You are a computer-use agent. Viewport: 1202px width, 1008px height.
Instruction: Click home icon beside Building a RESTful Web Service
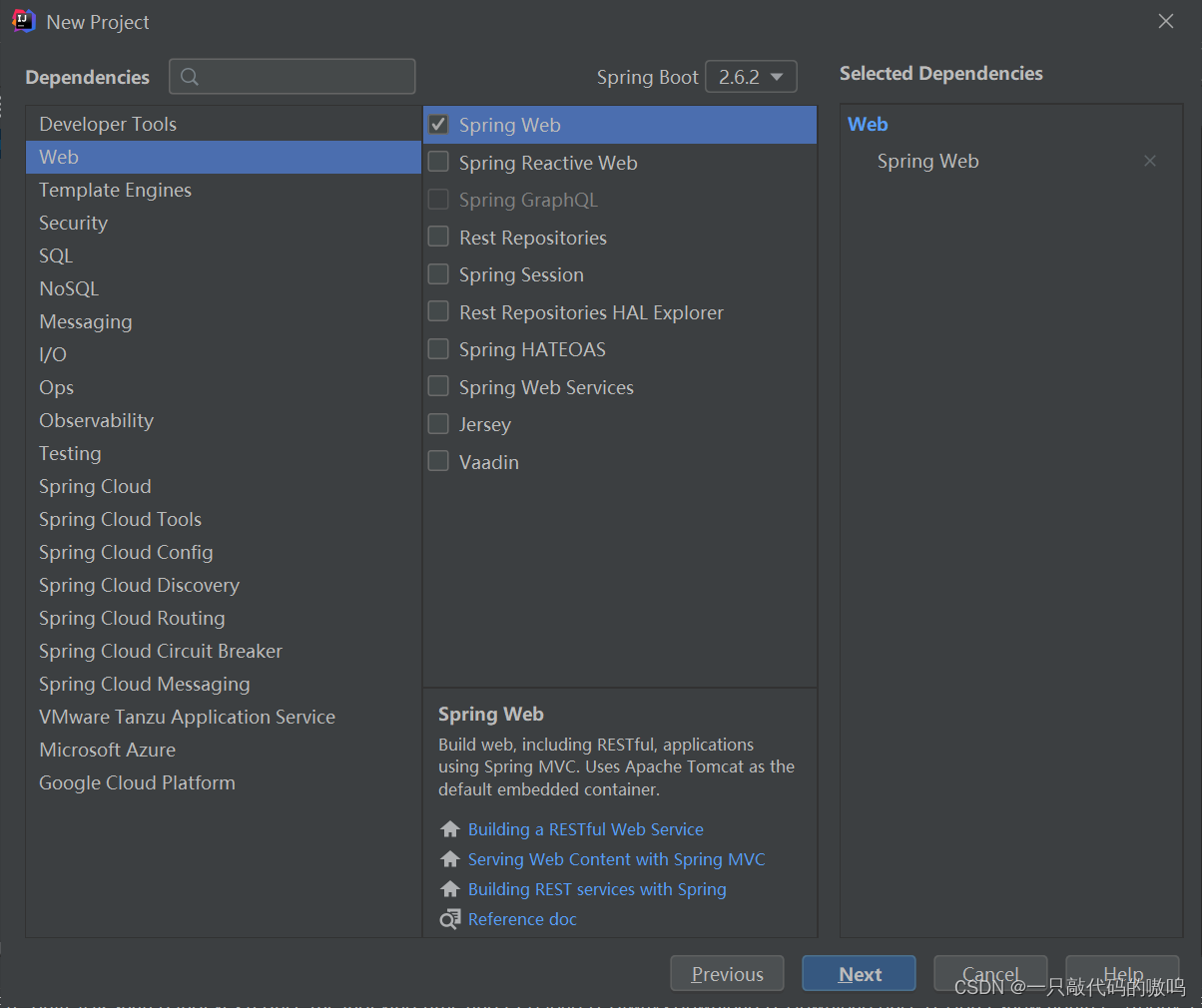pos(450,829)
